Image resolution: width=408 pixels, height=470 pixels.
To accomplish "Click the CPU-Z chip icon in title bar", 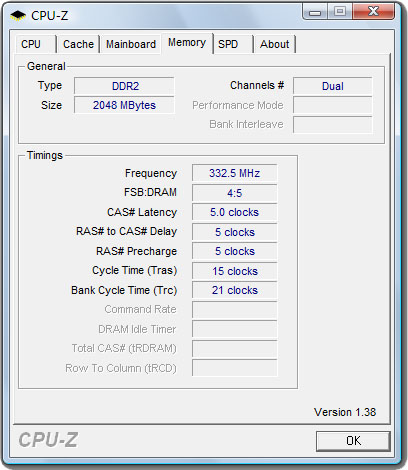I will click(18, 16).
